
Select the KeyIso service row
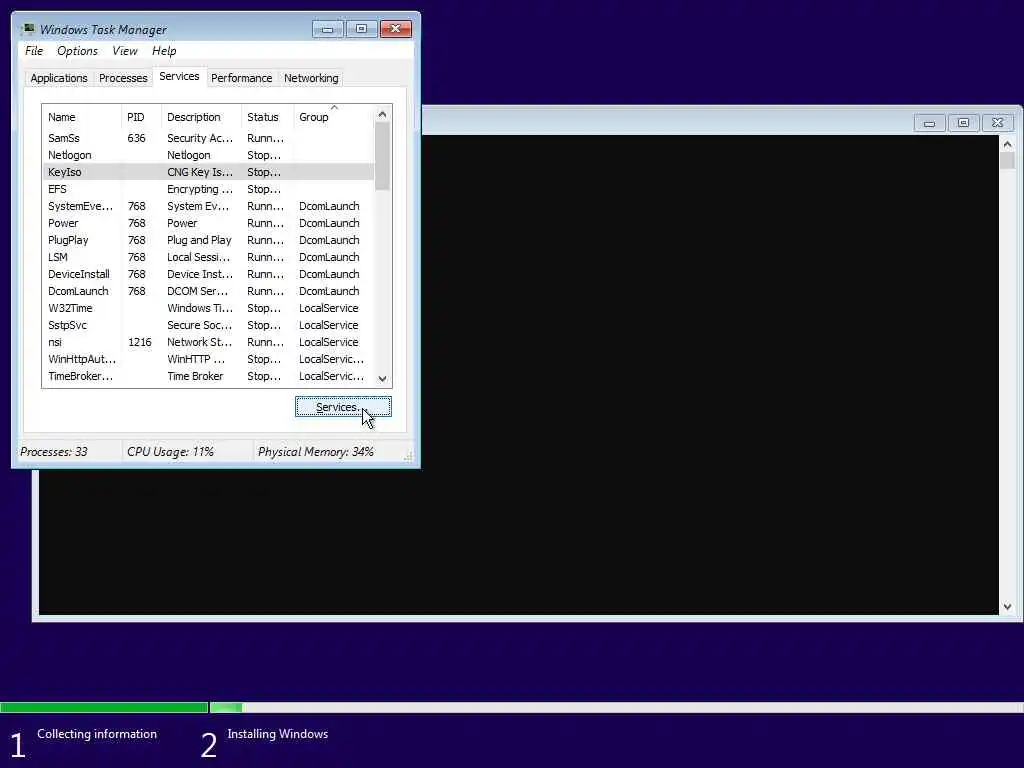(x=208, y=172)
